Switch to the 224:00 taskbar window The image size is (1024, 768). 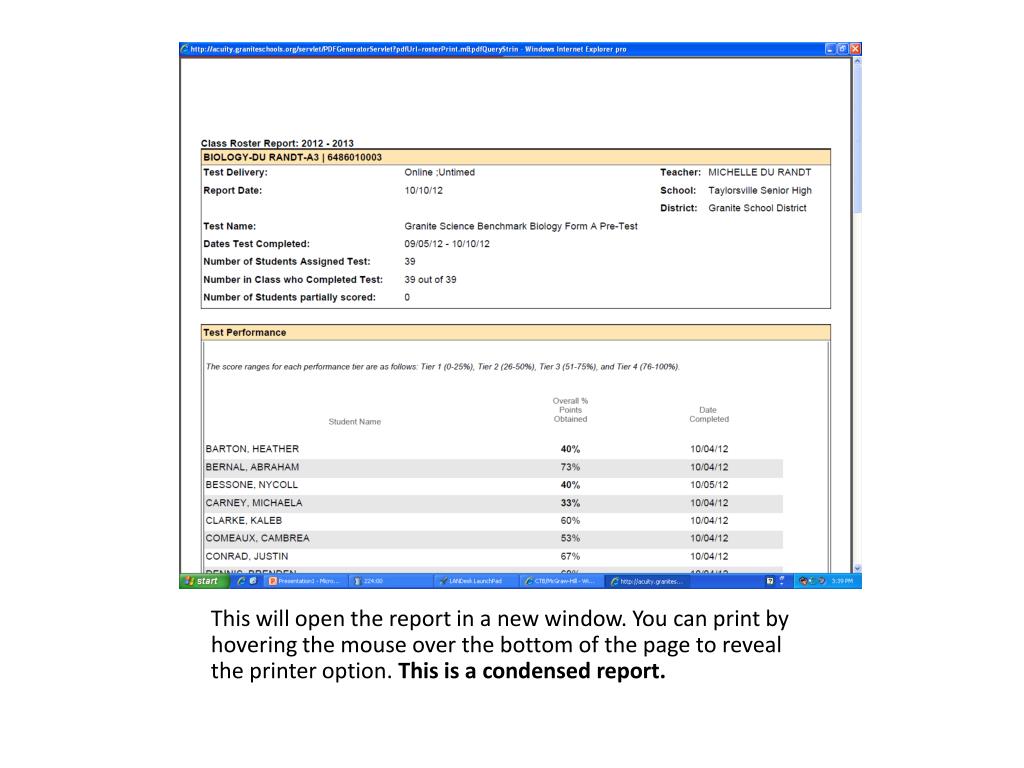389,581
